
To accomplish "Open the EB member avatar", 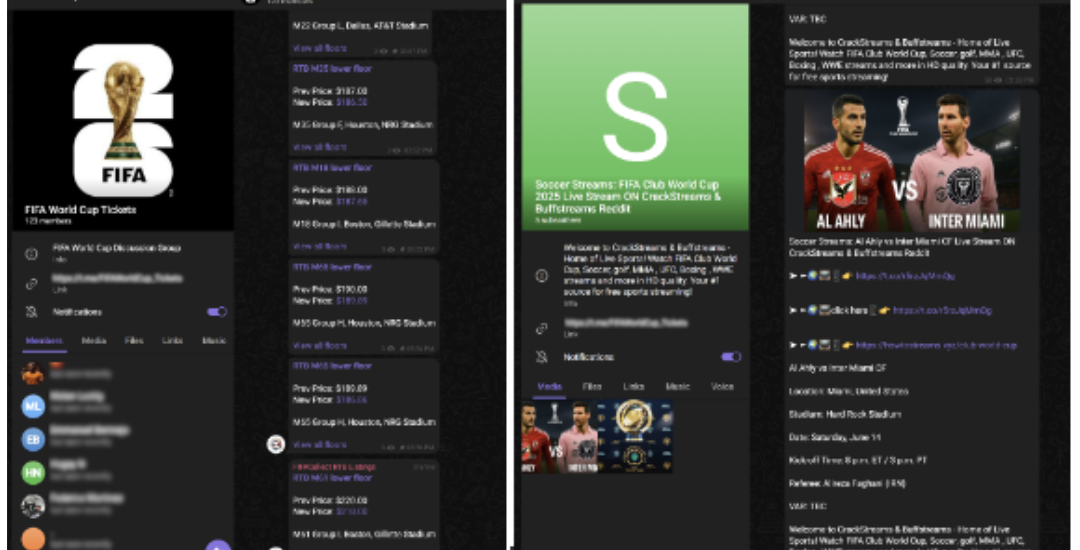I will (x=33, y=439).
